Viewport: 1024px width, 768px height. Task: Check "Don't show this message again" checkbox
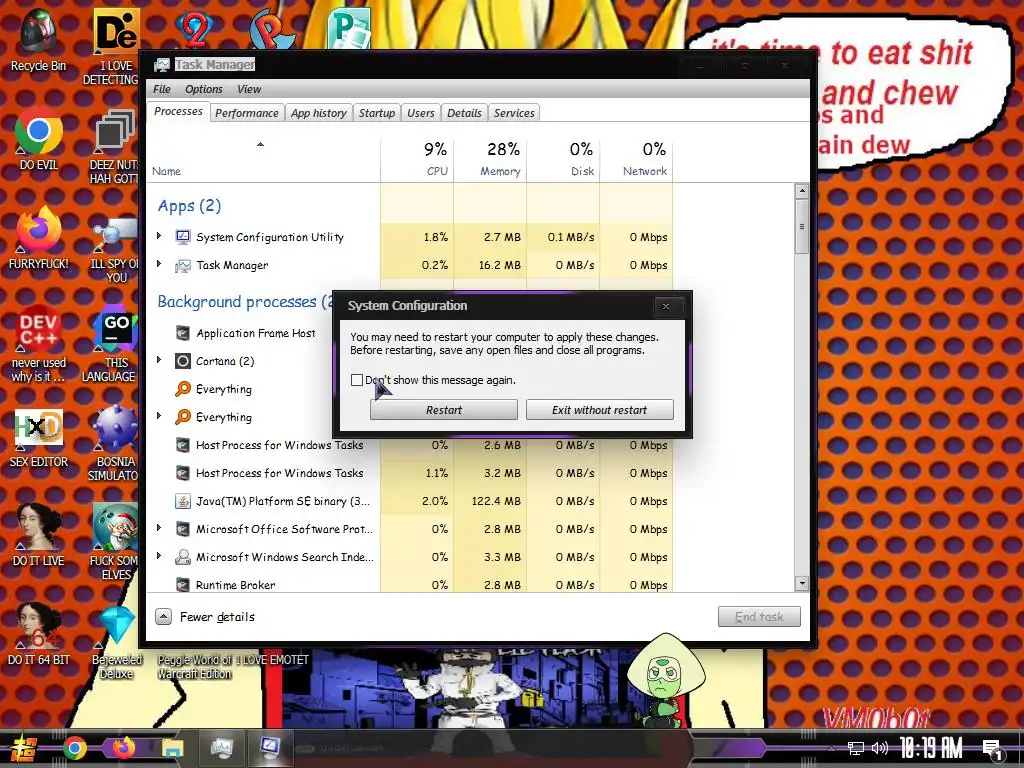pyautogui.click(x=357, y=380)
